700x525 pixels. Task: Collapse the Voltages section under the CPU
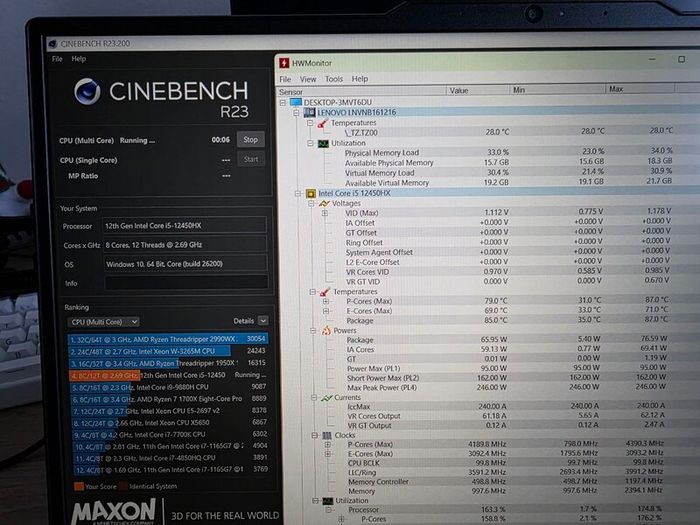[x=312, y=204]
